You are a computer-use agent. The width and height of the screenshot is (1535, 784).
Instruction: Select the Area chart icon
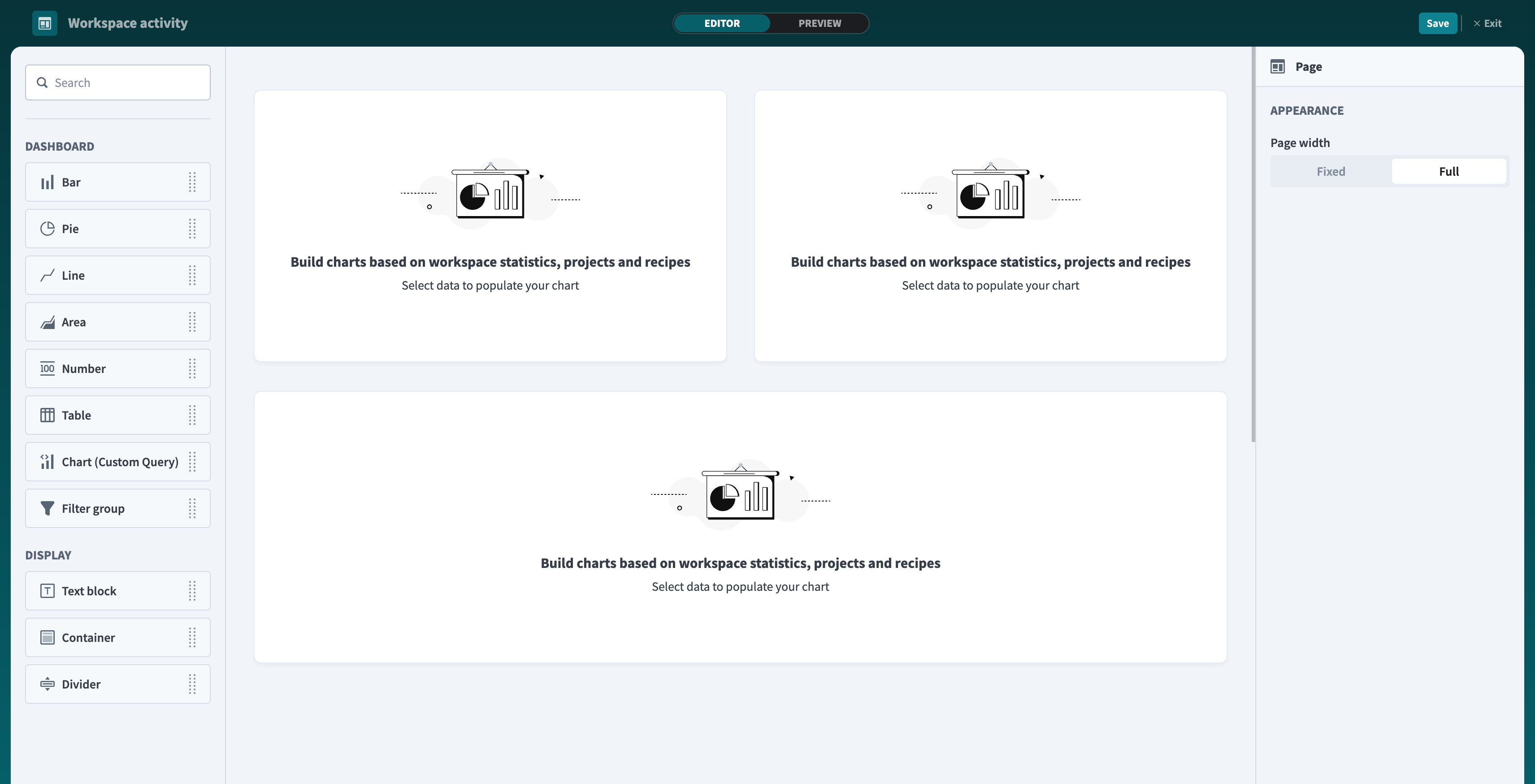click(47, 322)
